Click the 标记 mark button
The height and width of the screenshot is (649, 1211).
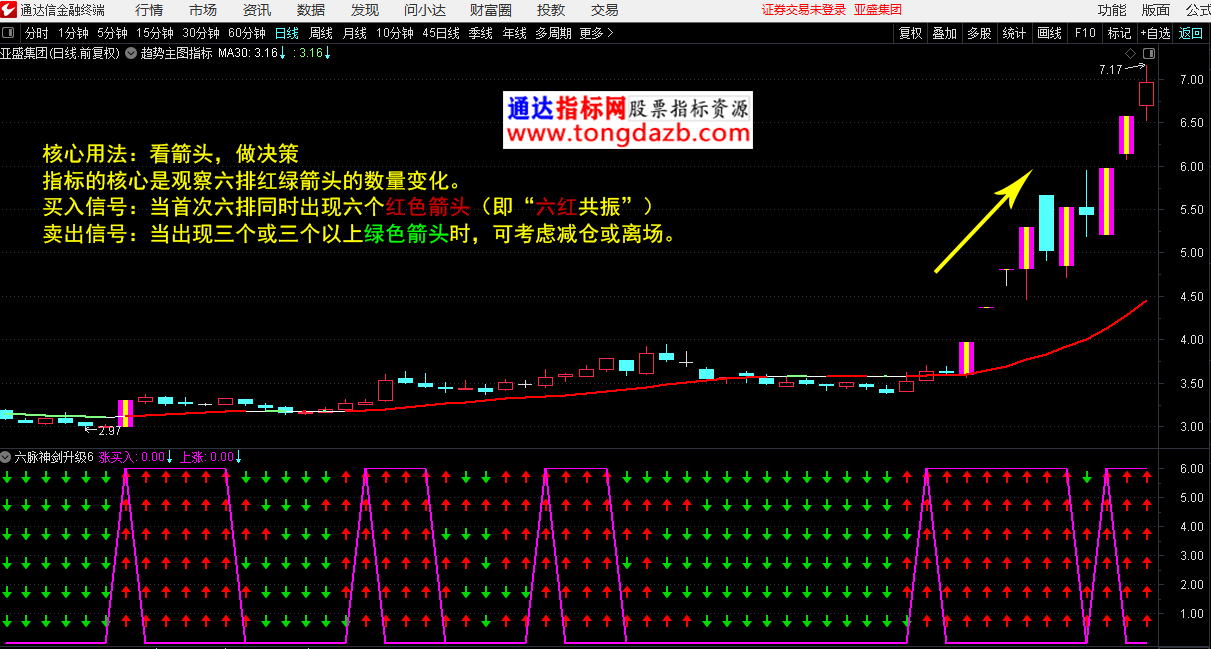click(x=1119, y=33)
